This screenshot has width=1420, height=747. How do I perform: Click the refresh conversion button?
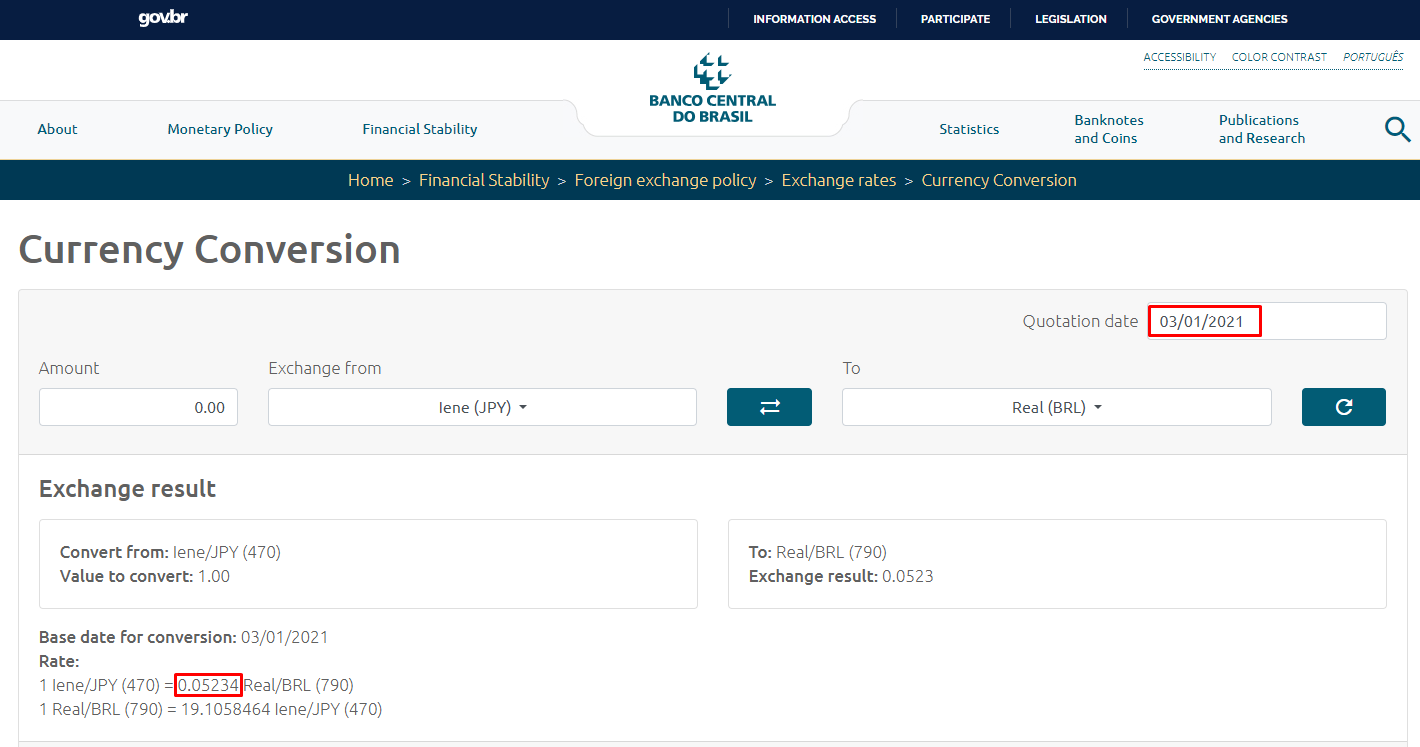pyautogui.click(x=1343, y=407)
